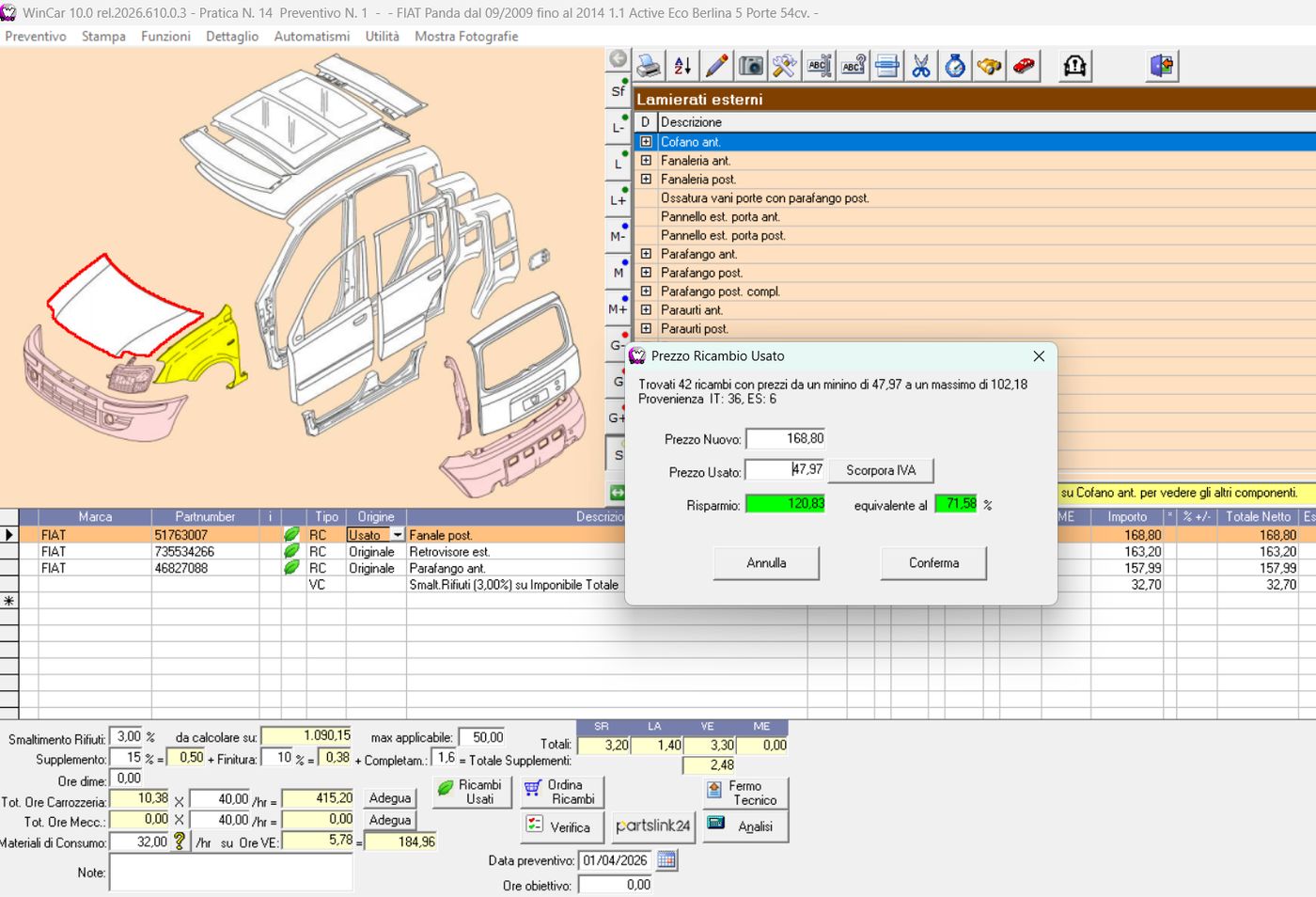Click the binoculars search icon
This screenshot has height=897, width=1316.
[989, 66]
